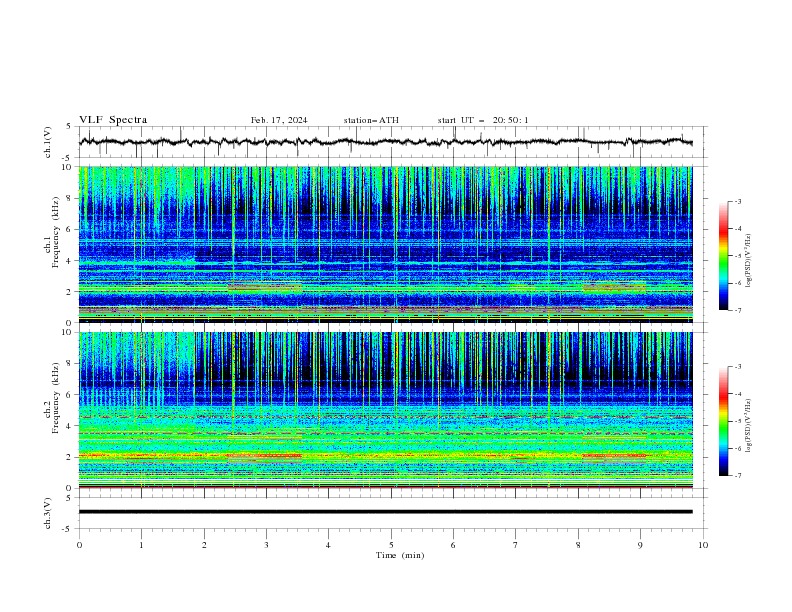Click the "ch.1(V)" axis label

(x=48, y=142)
